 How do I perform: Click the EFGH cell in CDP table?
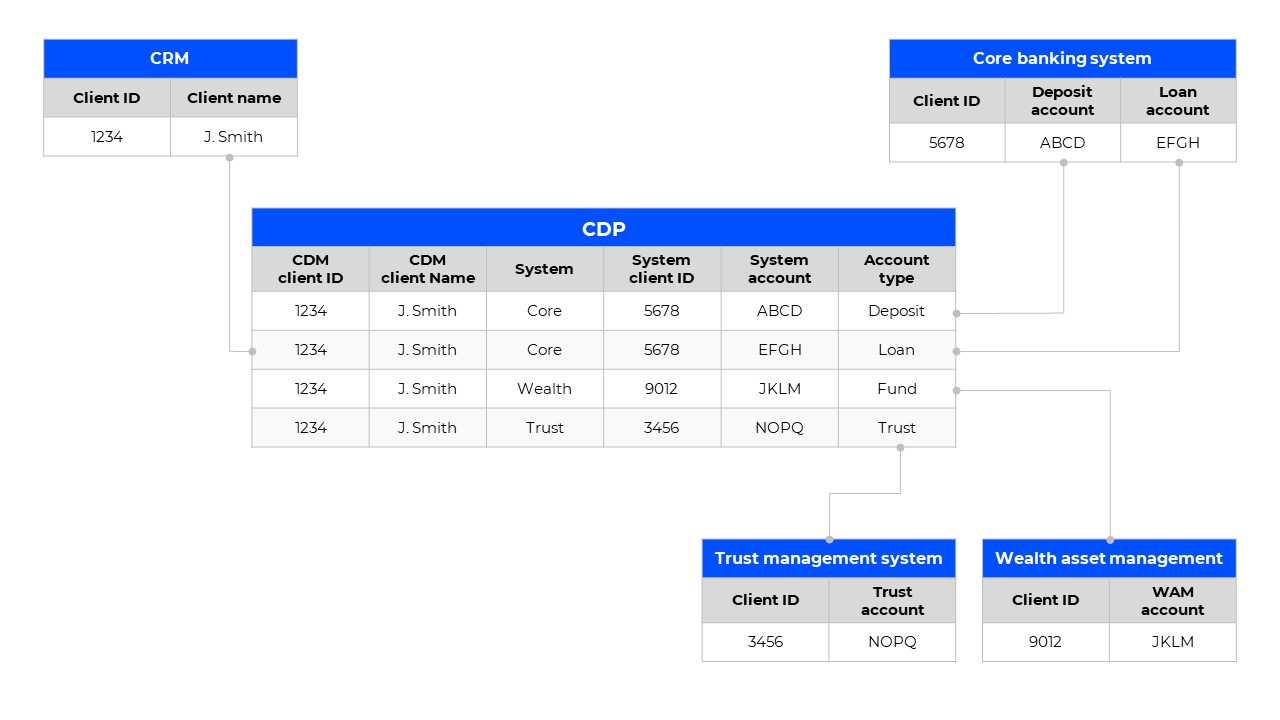point(779,350)
